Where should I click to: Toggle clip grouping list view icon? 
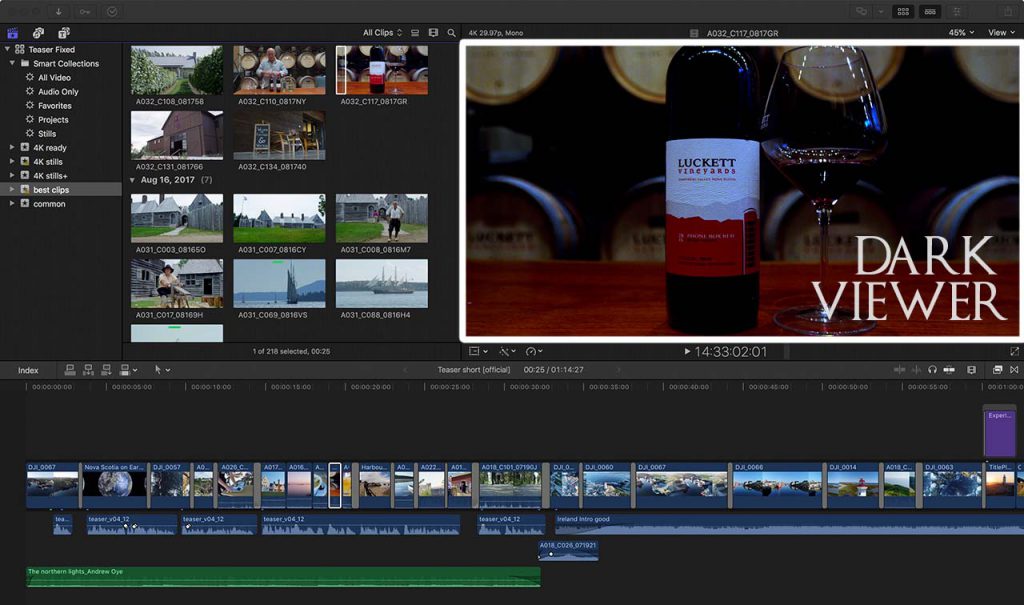click(x=415, y=33)
